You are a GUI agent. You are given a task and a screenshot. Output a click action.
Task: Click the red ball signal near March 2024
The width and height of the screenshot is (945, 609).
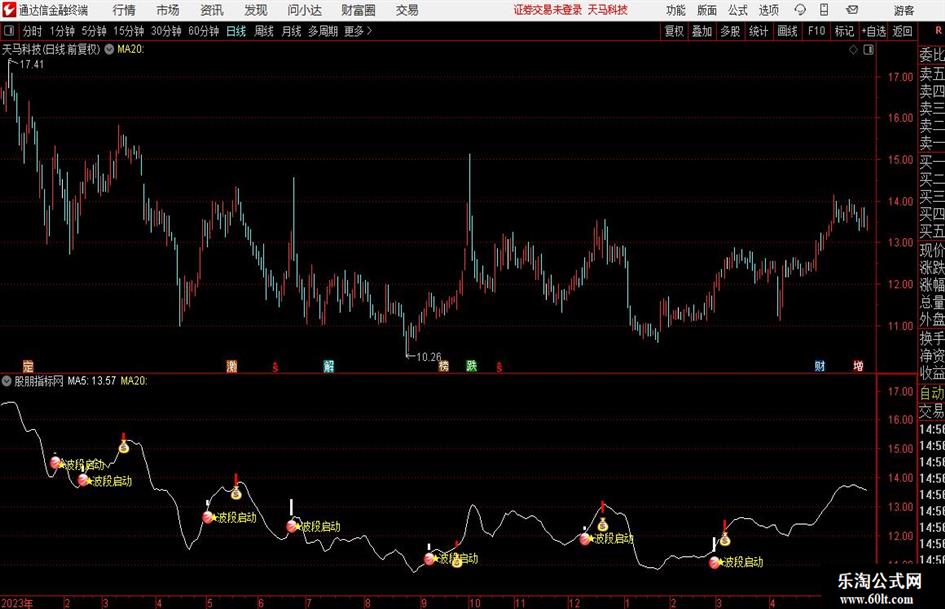tap(715, 562)
